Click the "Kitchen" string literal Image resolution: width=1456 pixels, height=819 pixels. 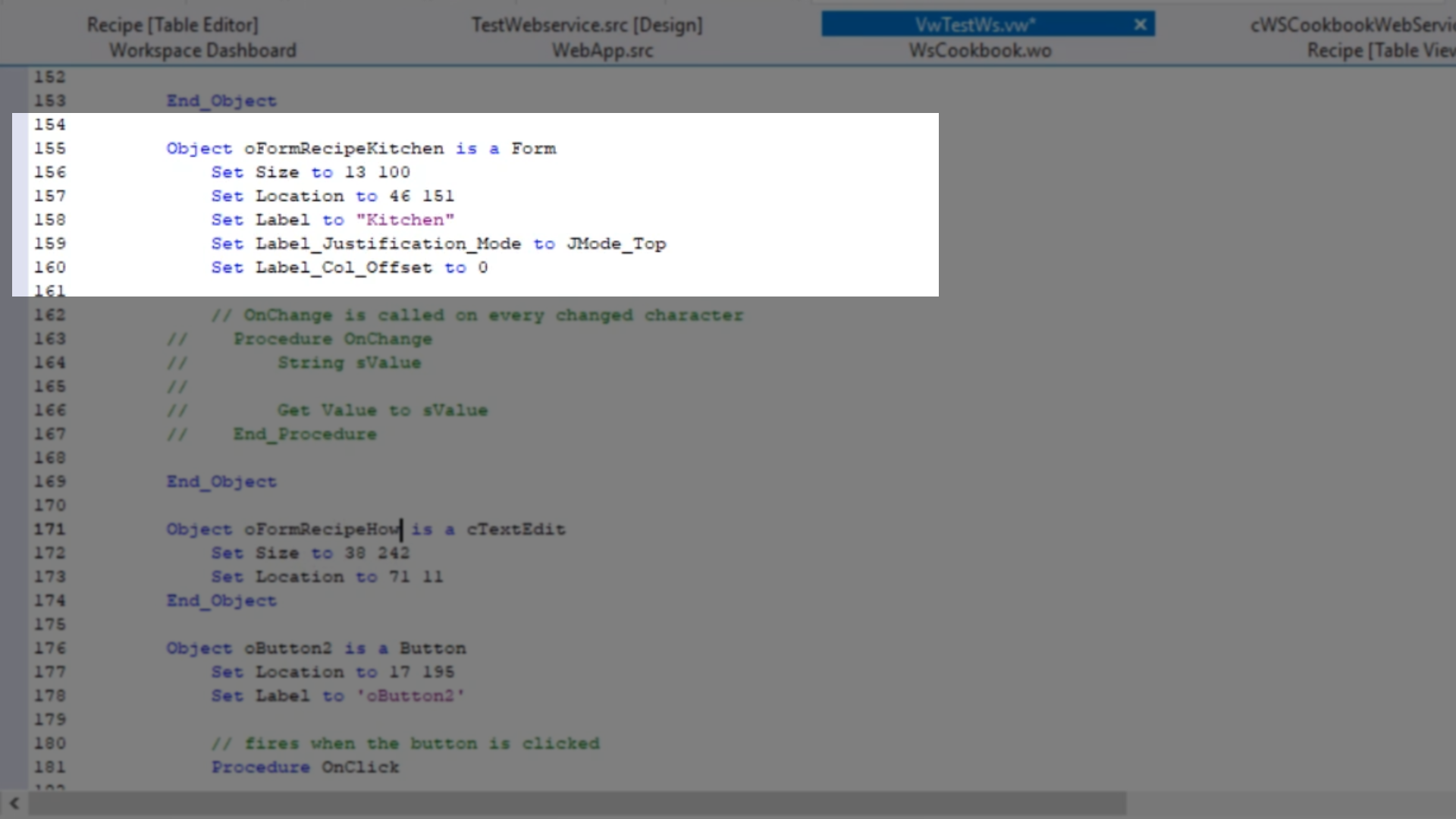pyautogui.click(x=405, y=220)
